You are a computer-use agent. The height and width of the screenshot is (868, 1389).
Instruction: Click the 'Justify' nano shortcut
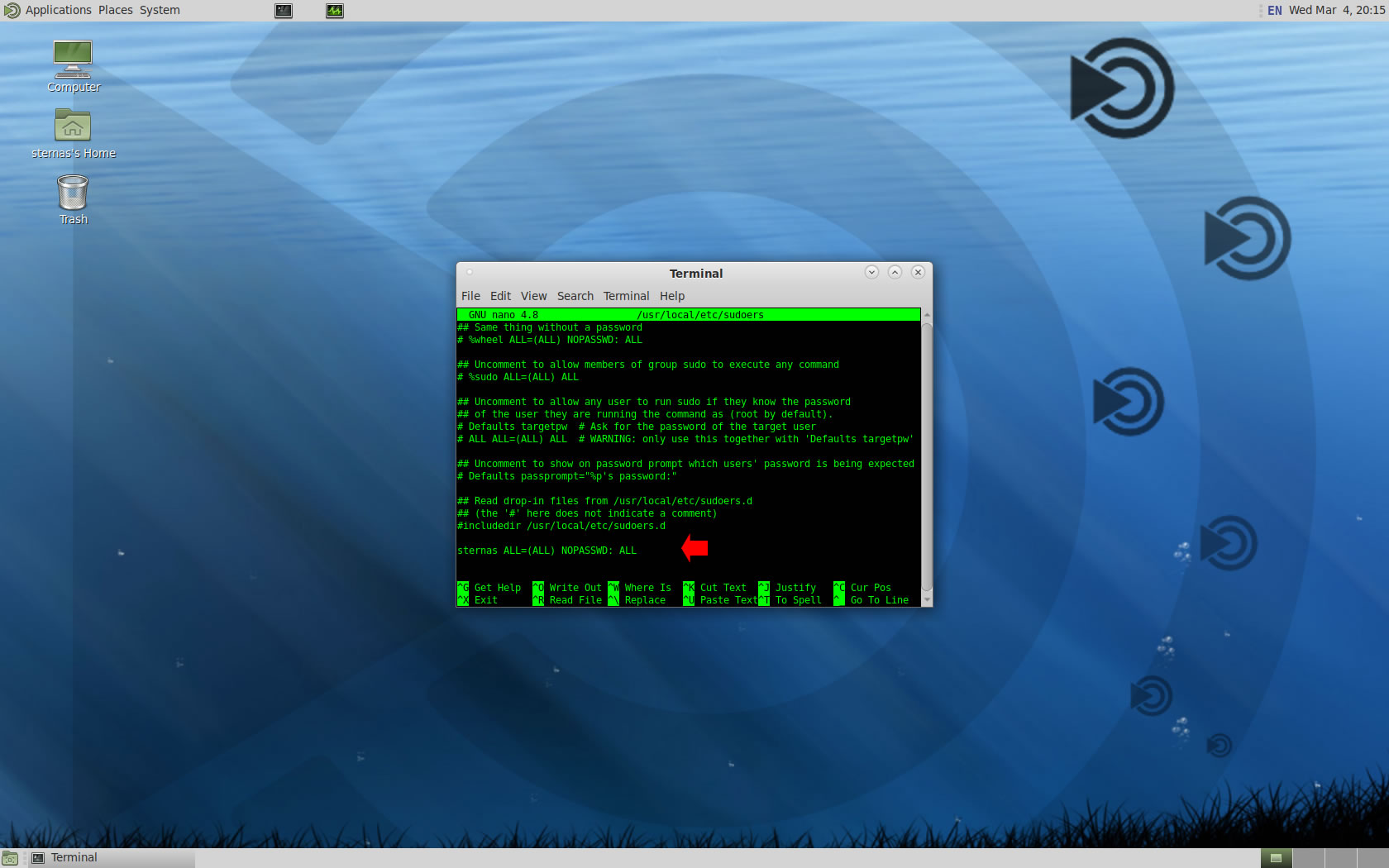click(x=787, y=588)
